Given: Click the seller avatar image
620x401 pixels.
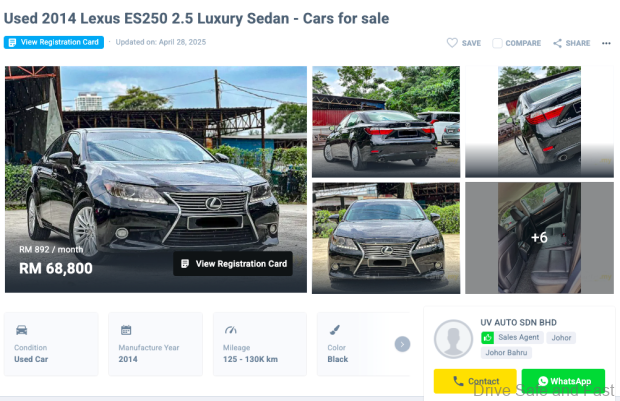Looking at the screenshot, I should (453, 339).
